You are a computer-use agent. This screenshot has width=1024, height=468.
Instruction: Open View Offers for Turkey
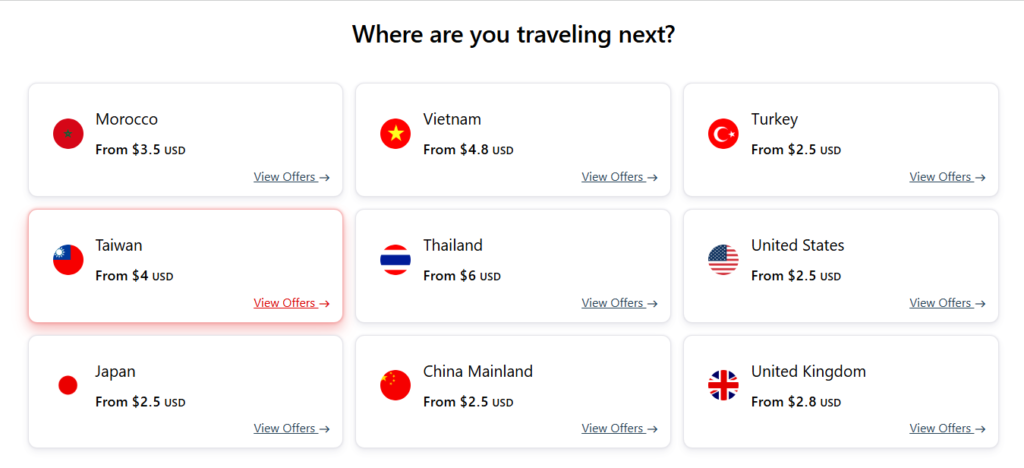(947, 177)
